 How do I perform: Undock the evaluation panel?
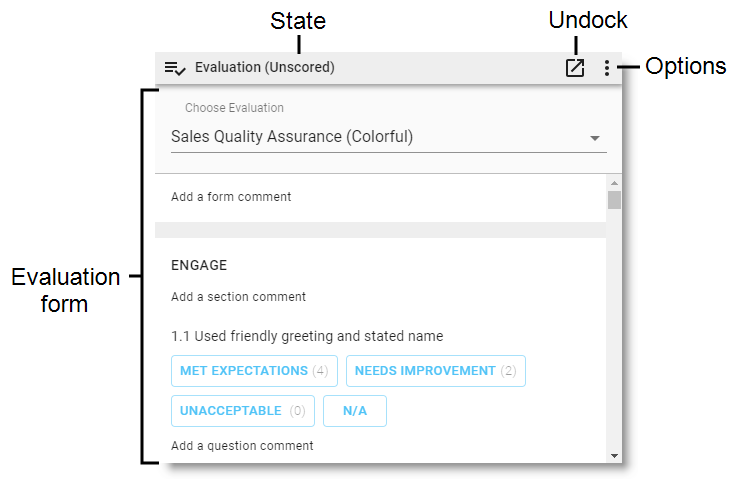tap(575, 68)
